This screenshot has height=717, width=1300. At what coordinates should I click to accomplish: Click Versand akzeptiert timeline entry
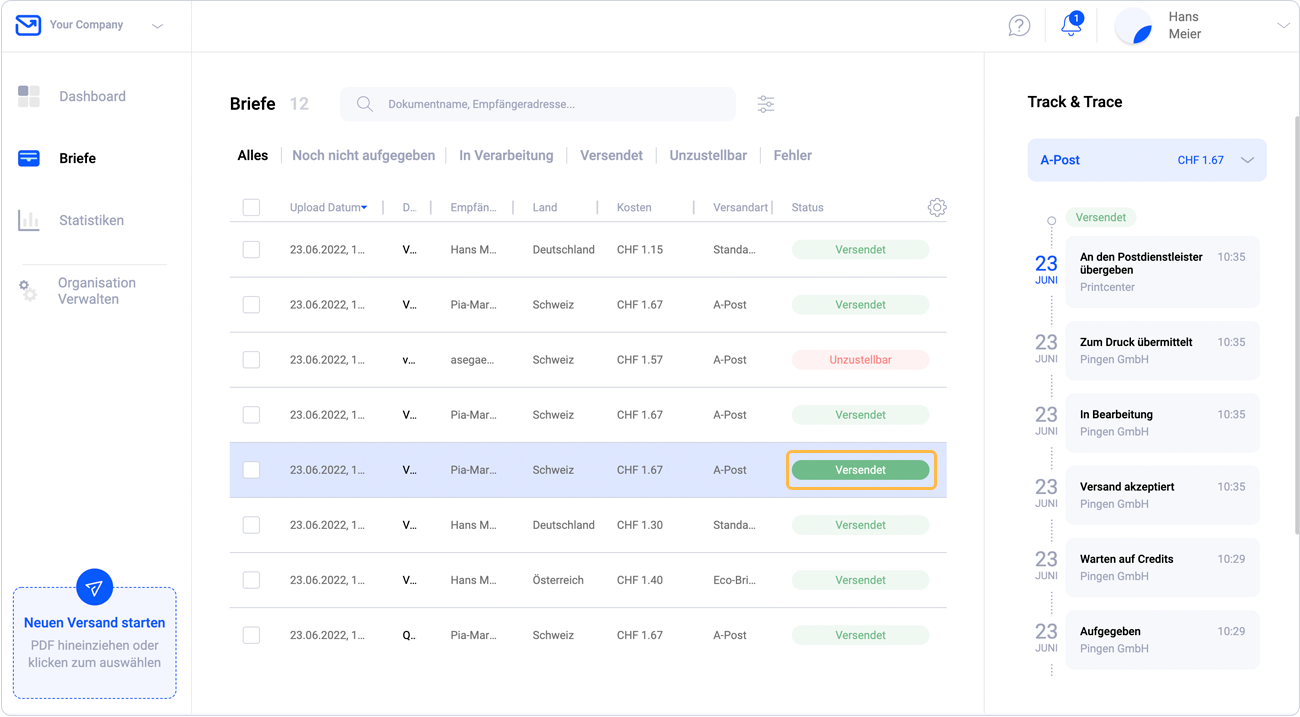point(1162,495)
